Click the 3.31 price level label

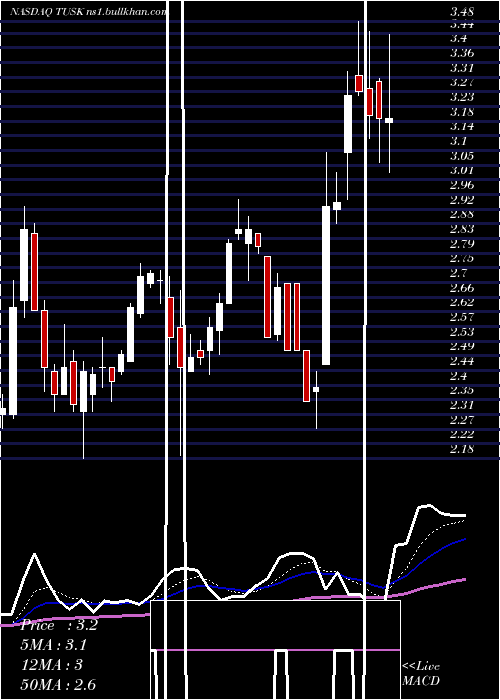(x=462, y=68)
